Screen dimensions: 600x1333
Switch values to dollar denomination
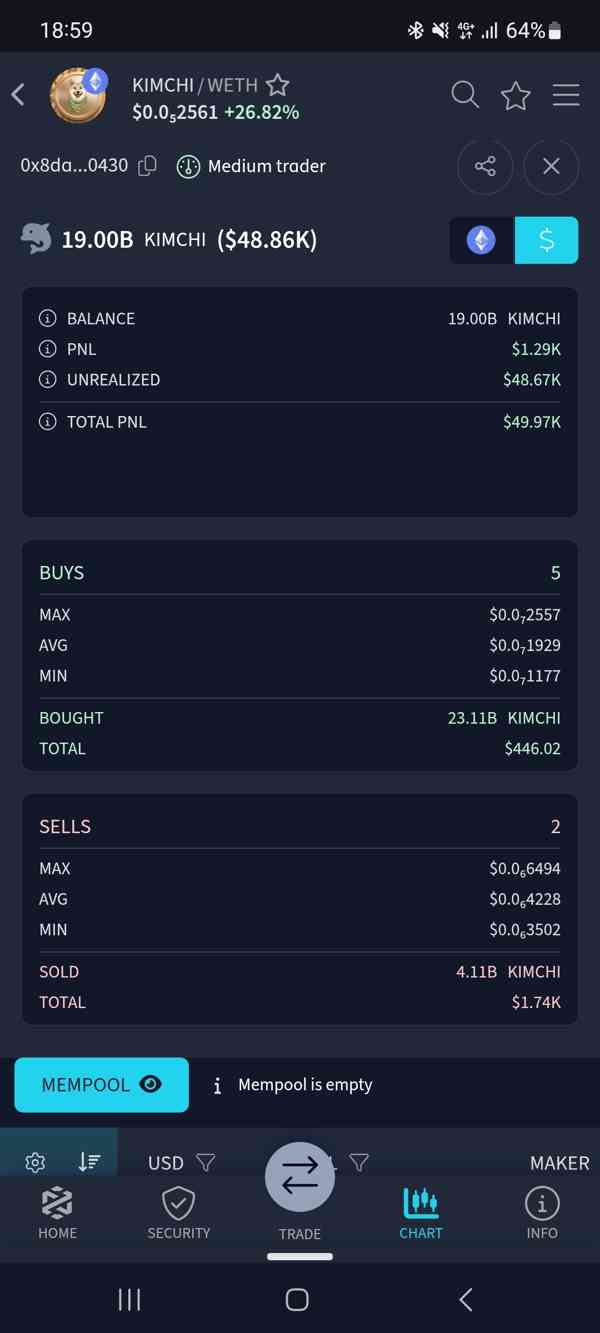coord(546,240)
